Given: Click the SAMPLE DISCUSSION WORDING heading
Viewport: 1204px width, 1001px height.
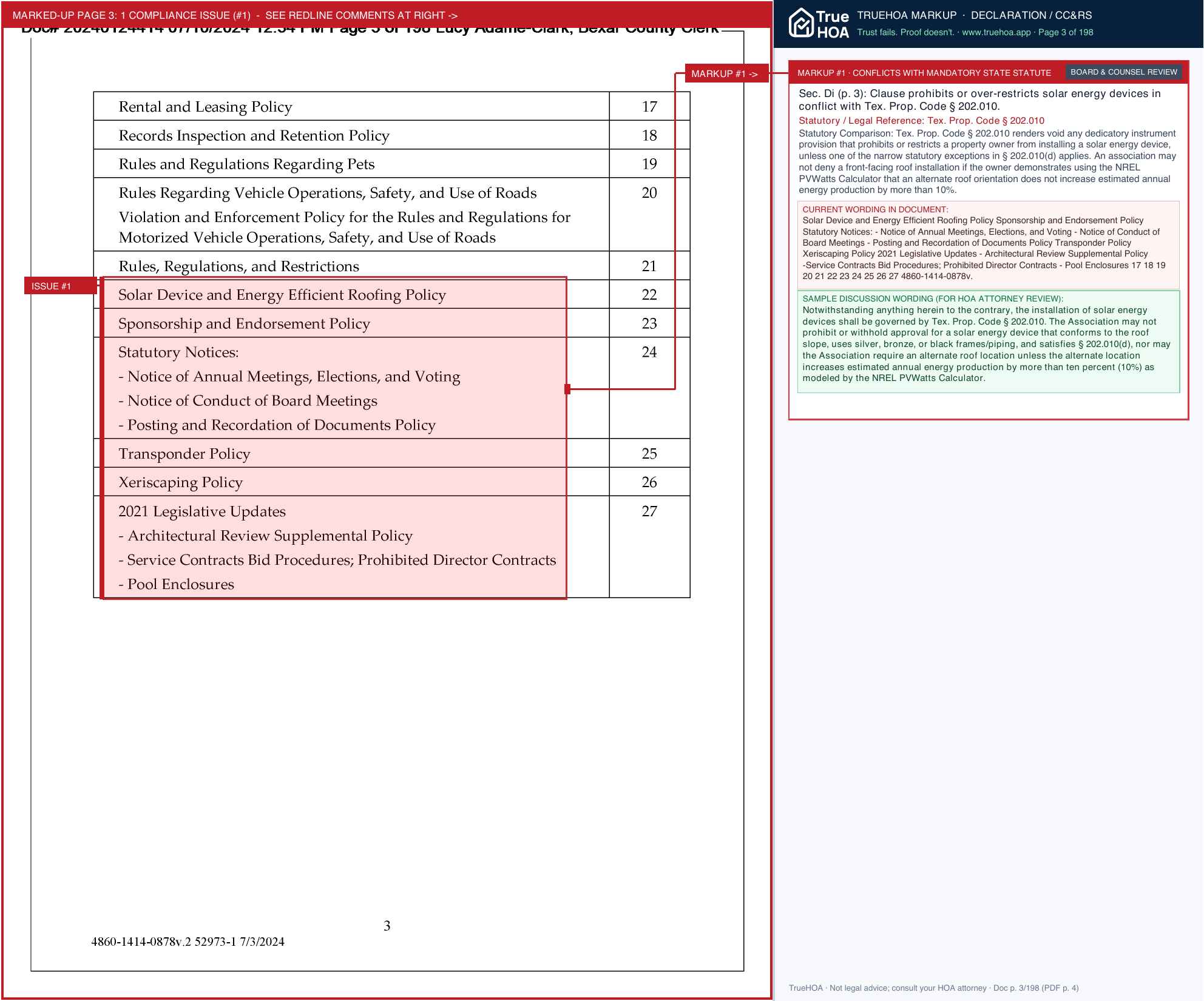Looking at the screenshot, I should pyautogui.click(x=933, y=298).
